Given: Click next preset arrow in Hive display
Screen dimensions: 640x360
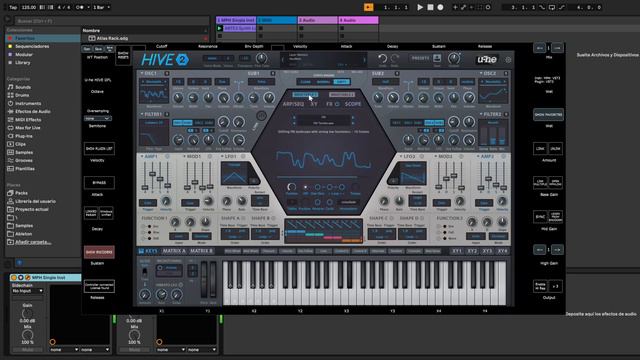Looking at the screenshot, I should click(364, 60).
